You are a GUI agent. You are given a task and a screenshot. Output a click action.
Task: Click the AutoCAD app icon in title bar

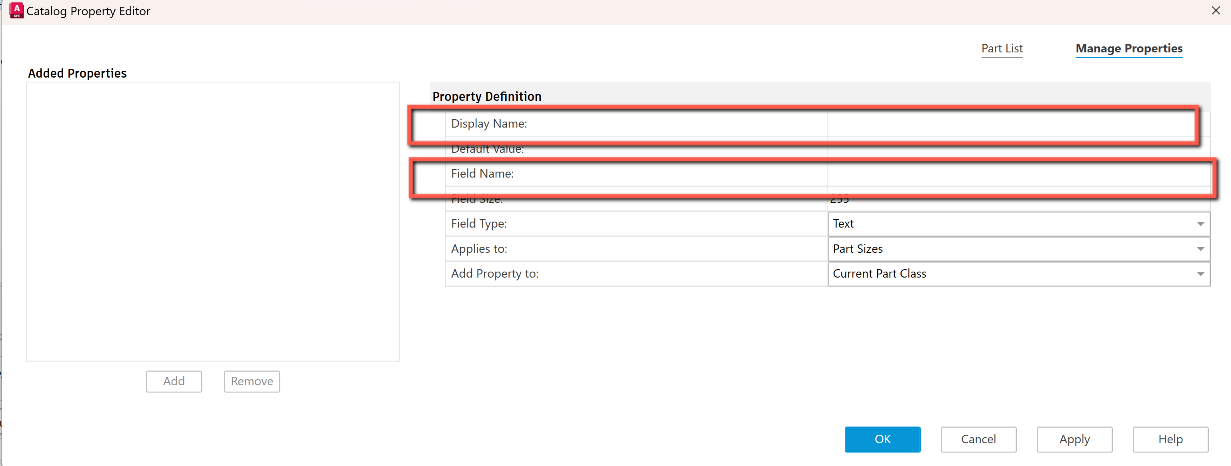pyautogui.click(x=15, y=10)
